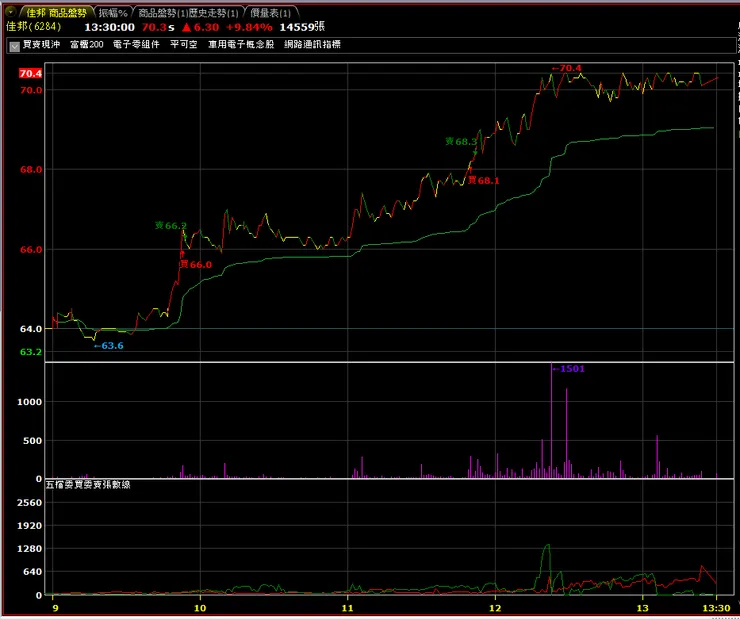Expand the category list arrow beside 買賣現沖
The width and height of the screenshot is (740, 619).
[x=15, y=46]
